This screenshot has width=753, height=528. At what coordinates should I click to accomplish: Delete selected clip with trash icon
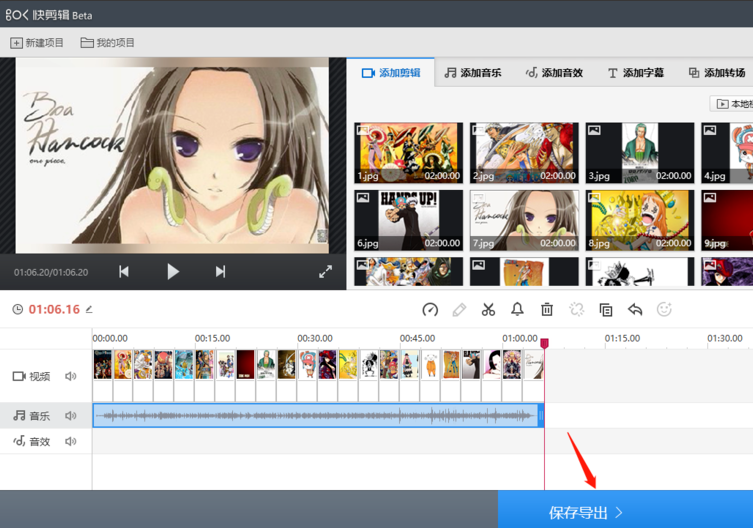(x=547, y=310)
